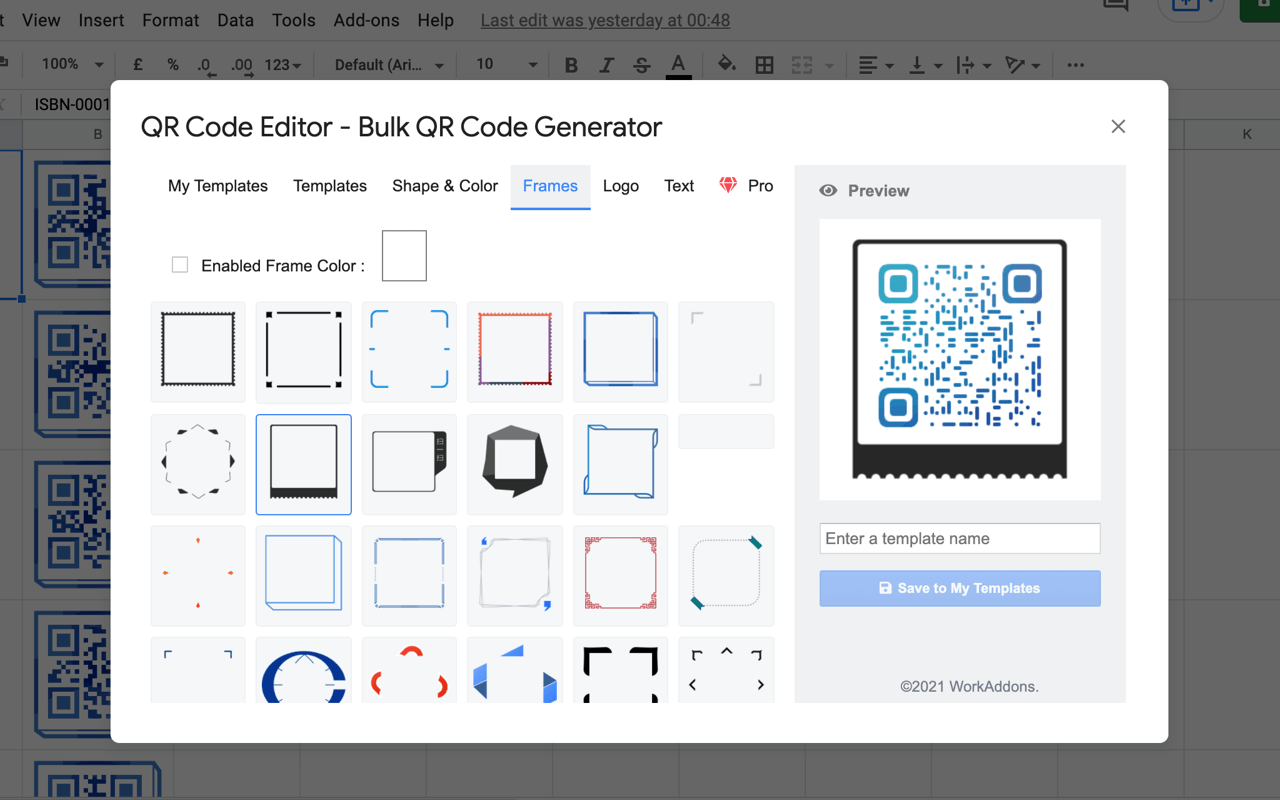Select the fill color tool

click(x=726, y=64)
